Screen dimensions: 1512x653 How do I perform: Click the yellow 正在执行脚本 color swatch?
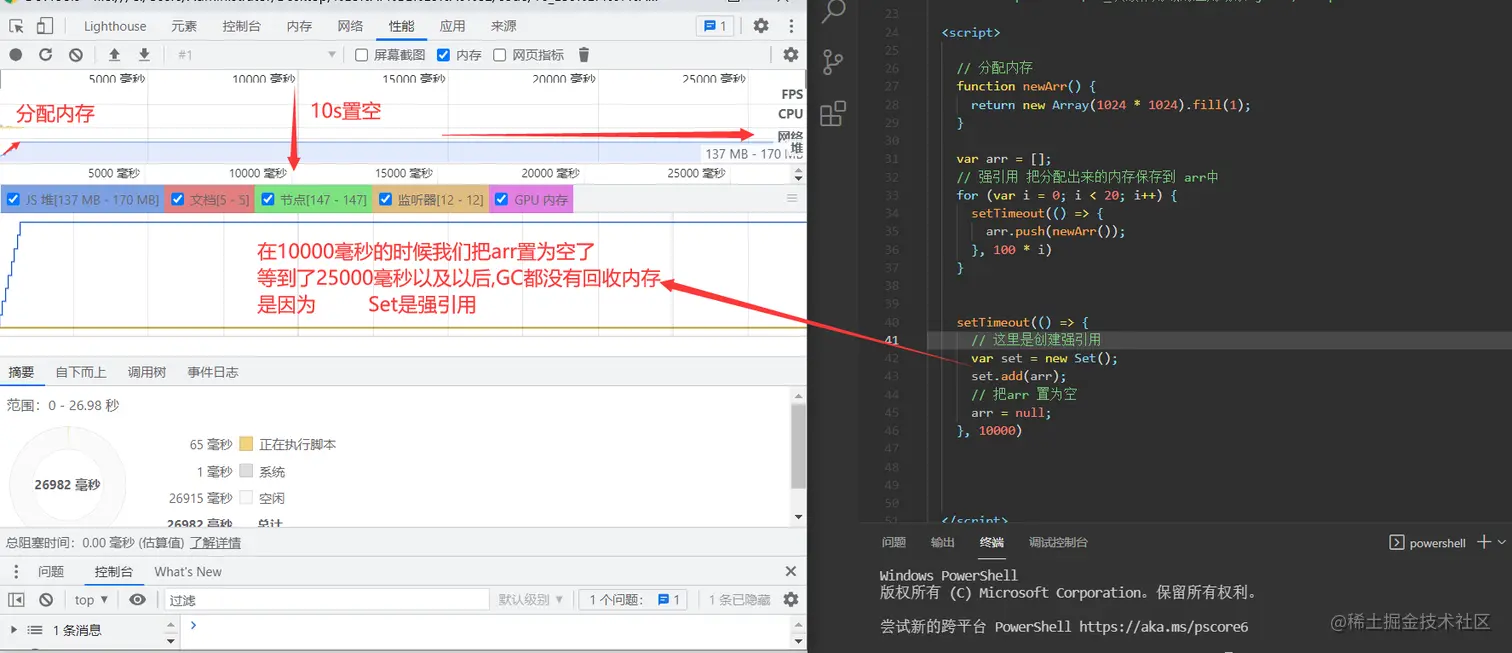[246, 444]
